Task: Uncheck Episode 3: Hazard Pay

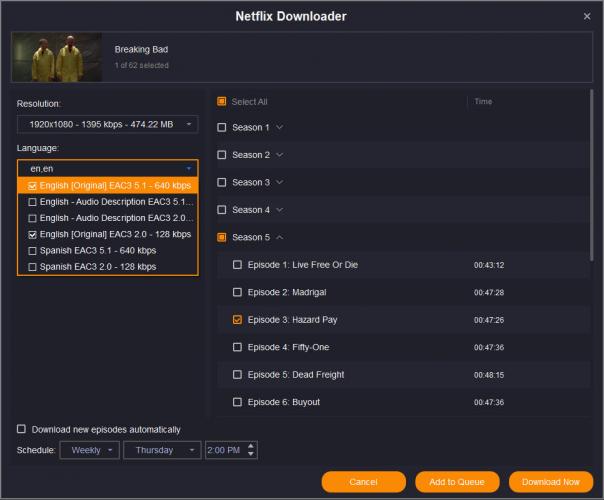Action: (237, 319)
